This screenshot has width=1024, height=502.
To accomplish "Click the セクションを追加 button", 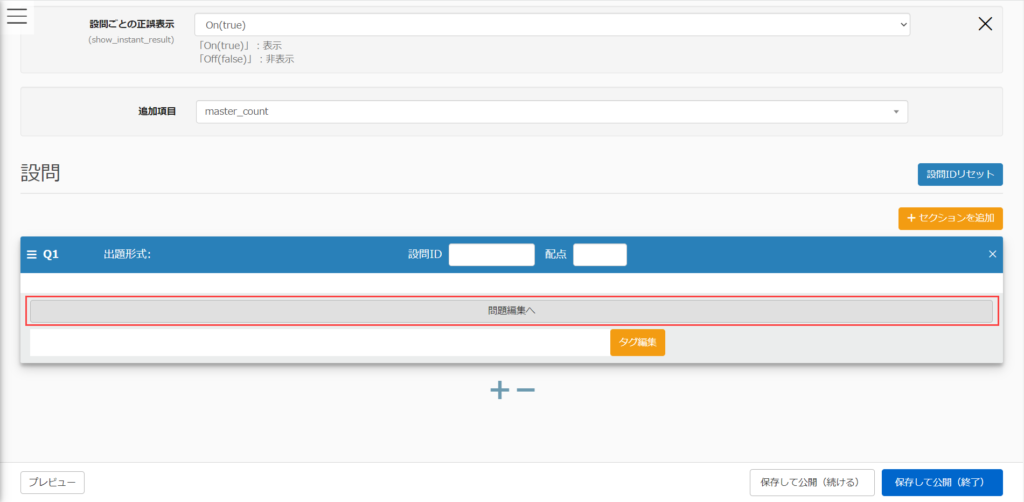I will tap(950, 218).
